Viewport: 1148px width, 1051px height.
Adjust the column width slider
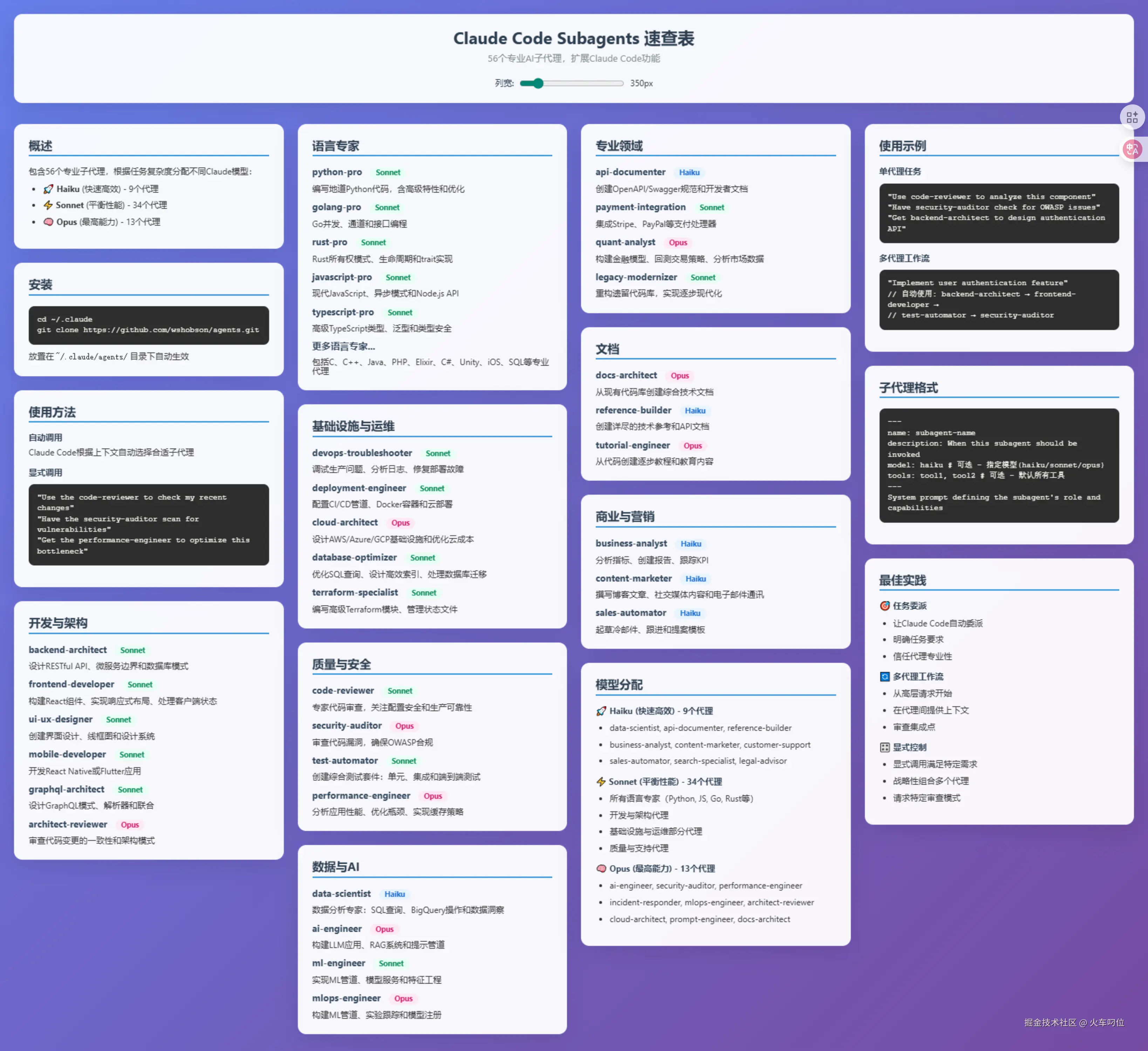pyautogui.click(x=571, y=83)
